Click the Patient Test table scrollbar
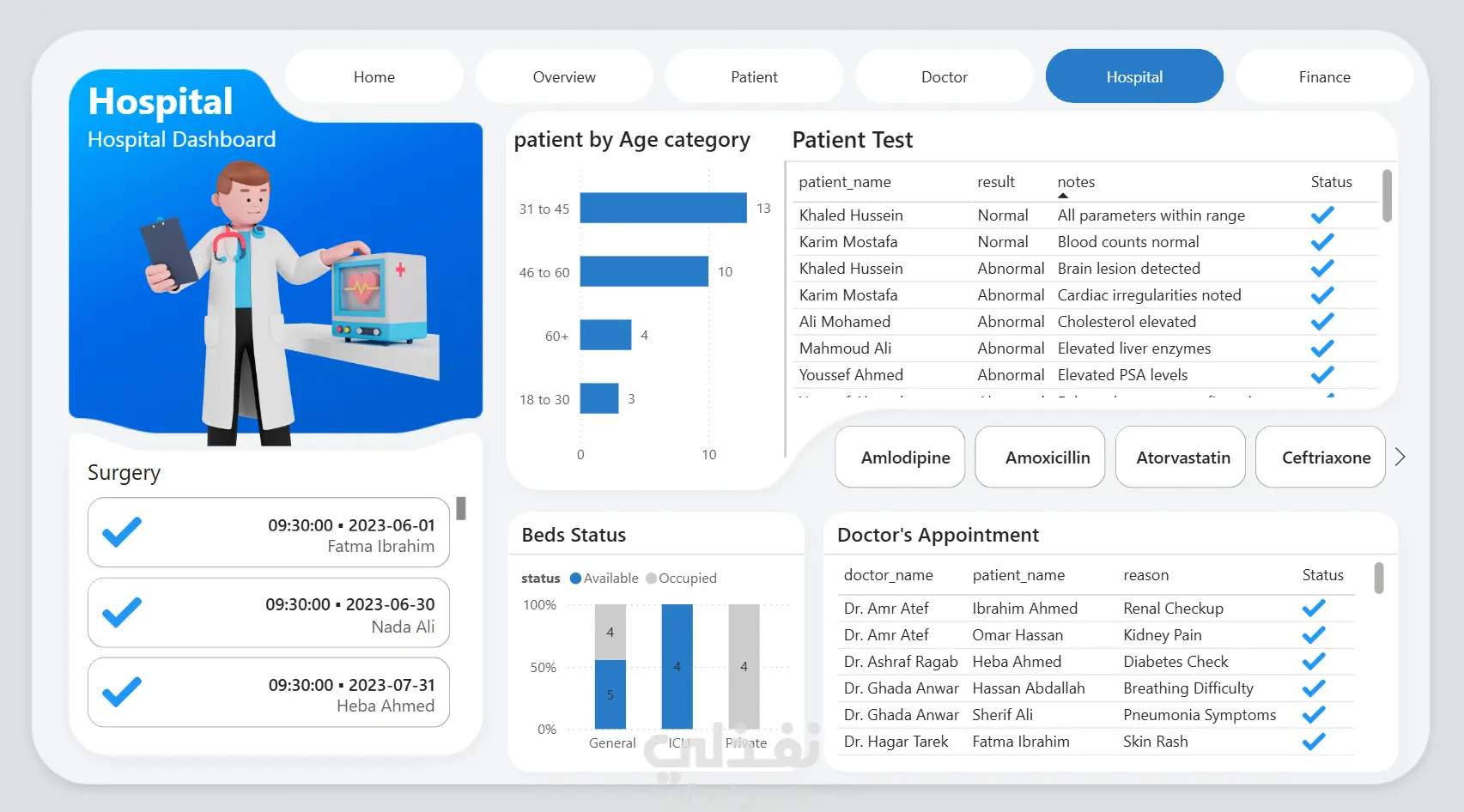 click(x=1387, y=197)
